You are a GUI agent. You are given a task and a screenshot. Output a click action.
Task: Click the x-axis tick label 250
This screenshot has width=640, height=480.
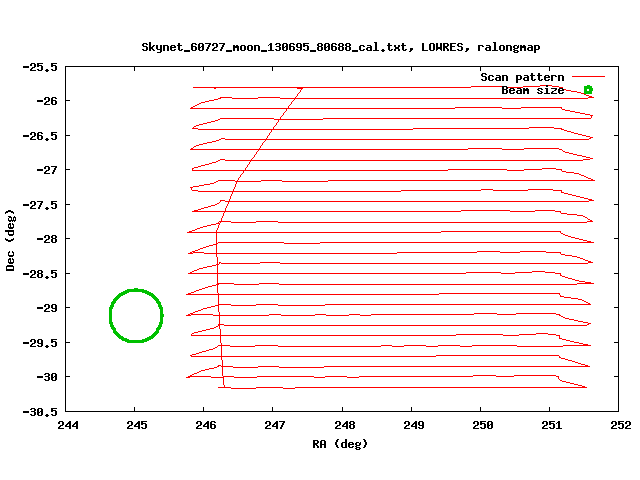click(482, 425)
